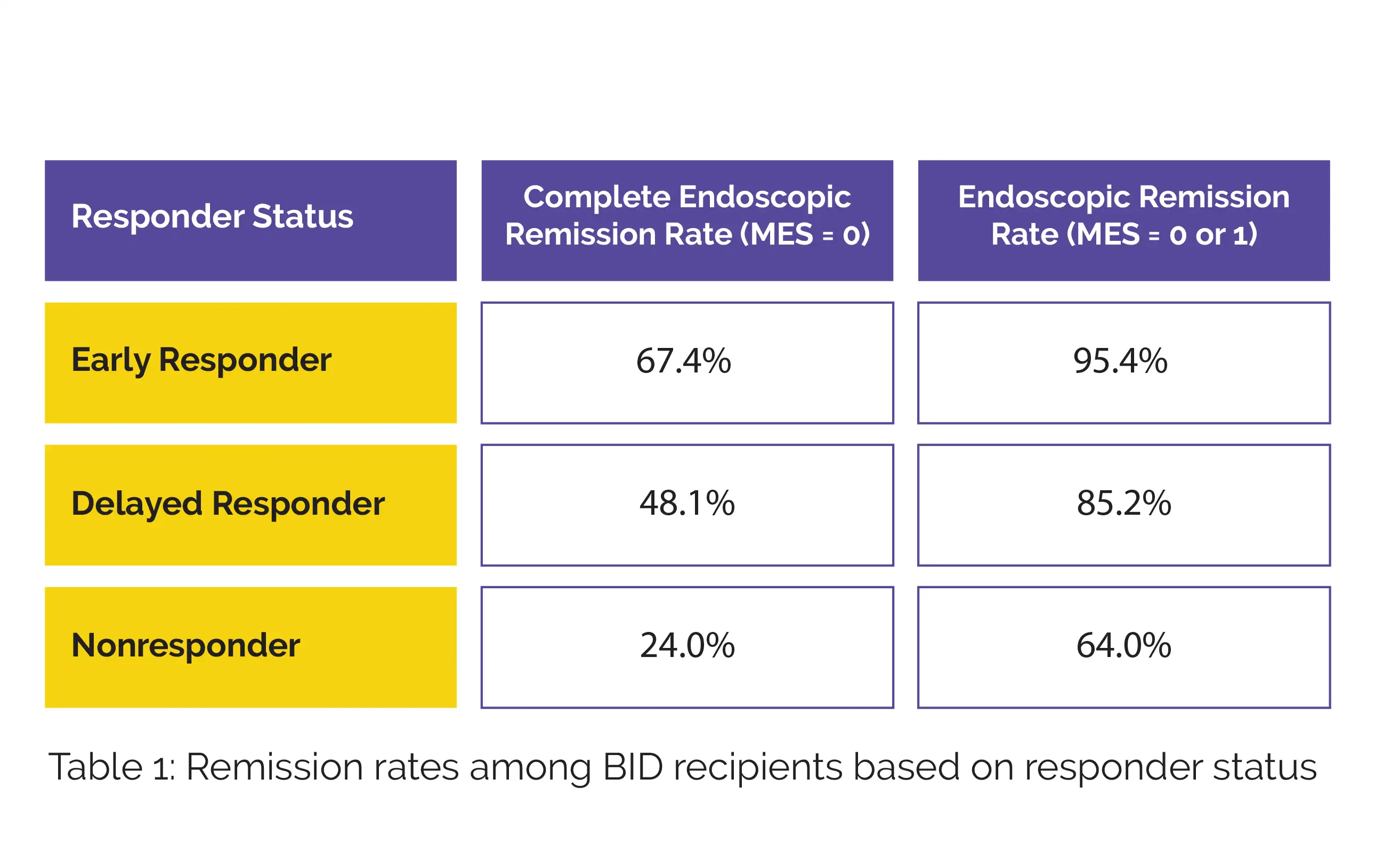Click the 67.4% cell
Viewport: 1375px width, 868px height.
683,361
